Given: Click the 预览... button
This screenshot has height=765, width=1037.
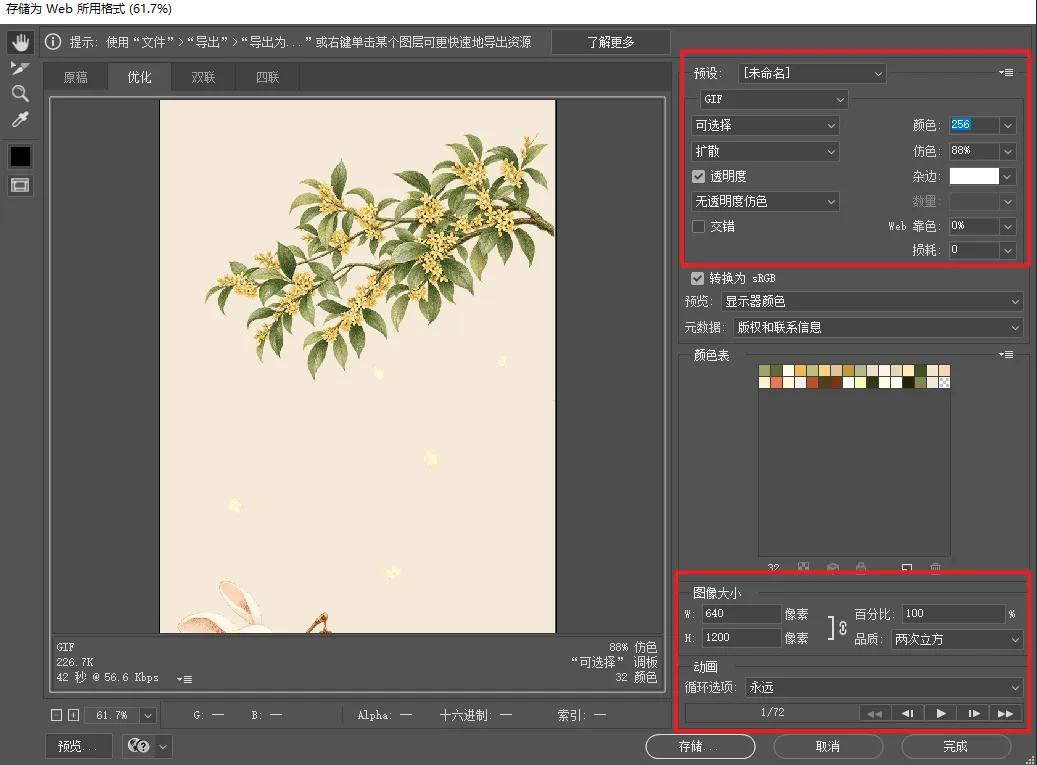Looking at the screenshot, I should pyautogui.click(x=77, y=746).
